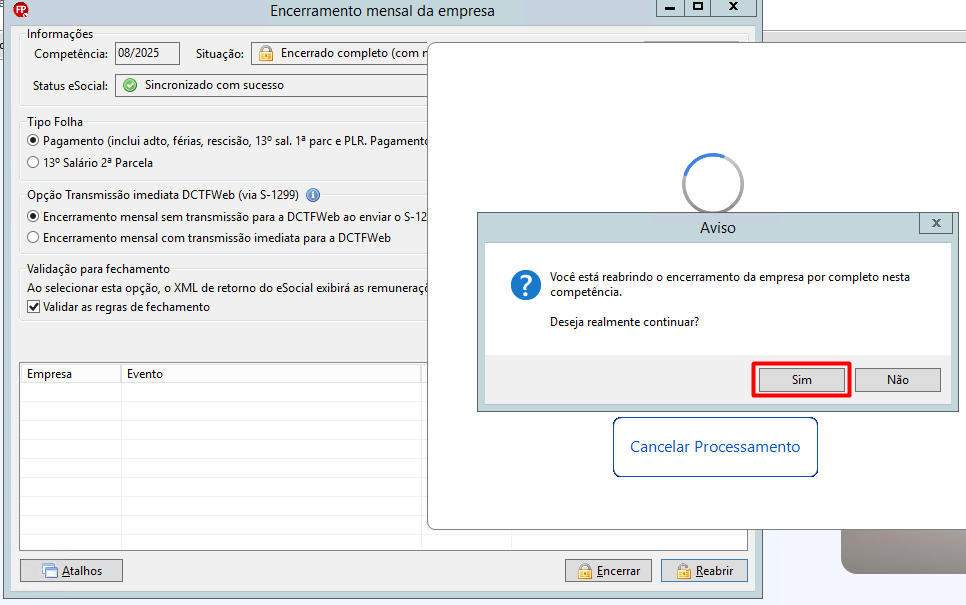Click the Competência field showing 08/2025

147,54
